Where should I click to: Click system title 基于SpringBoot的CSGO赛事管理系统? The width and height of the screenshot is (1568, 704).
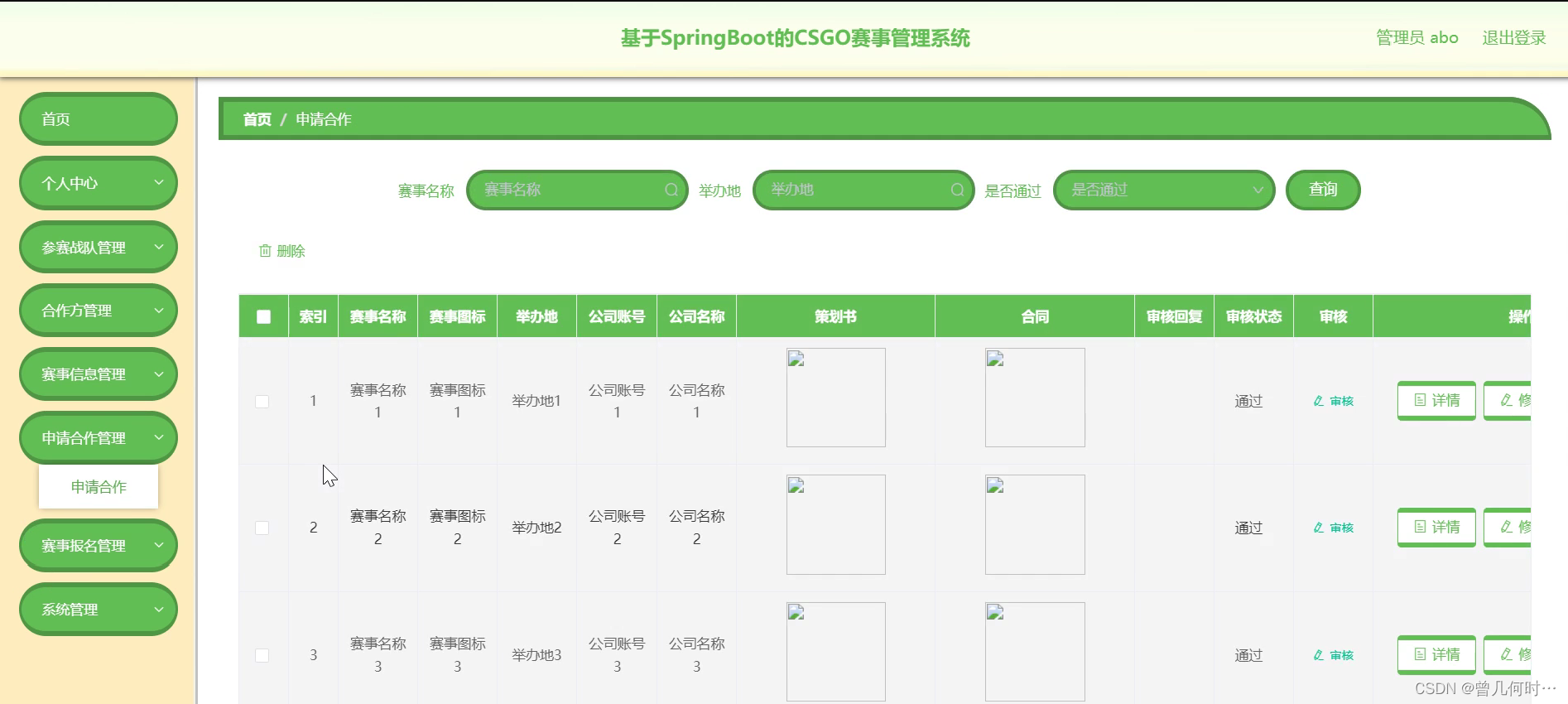click(x=795, y=38)
